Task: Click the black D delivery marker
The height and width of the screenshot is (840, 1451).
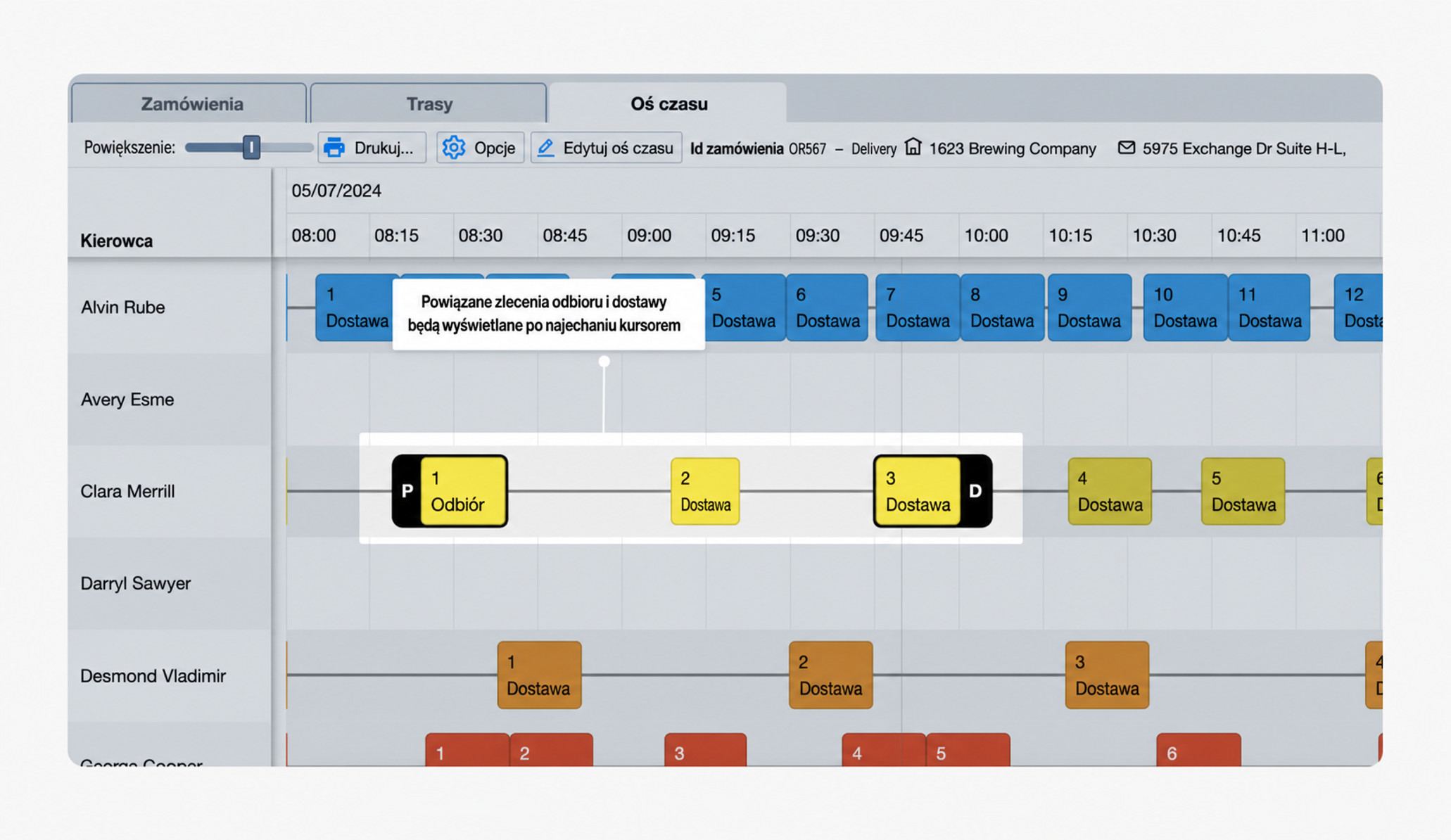Action: [975, 491]
